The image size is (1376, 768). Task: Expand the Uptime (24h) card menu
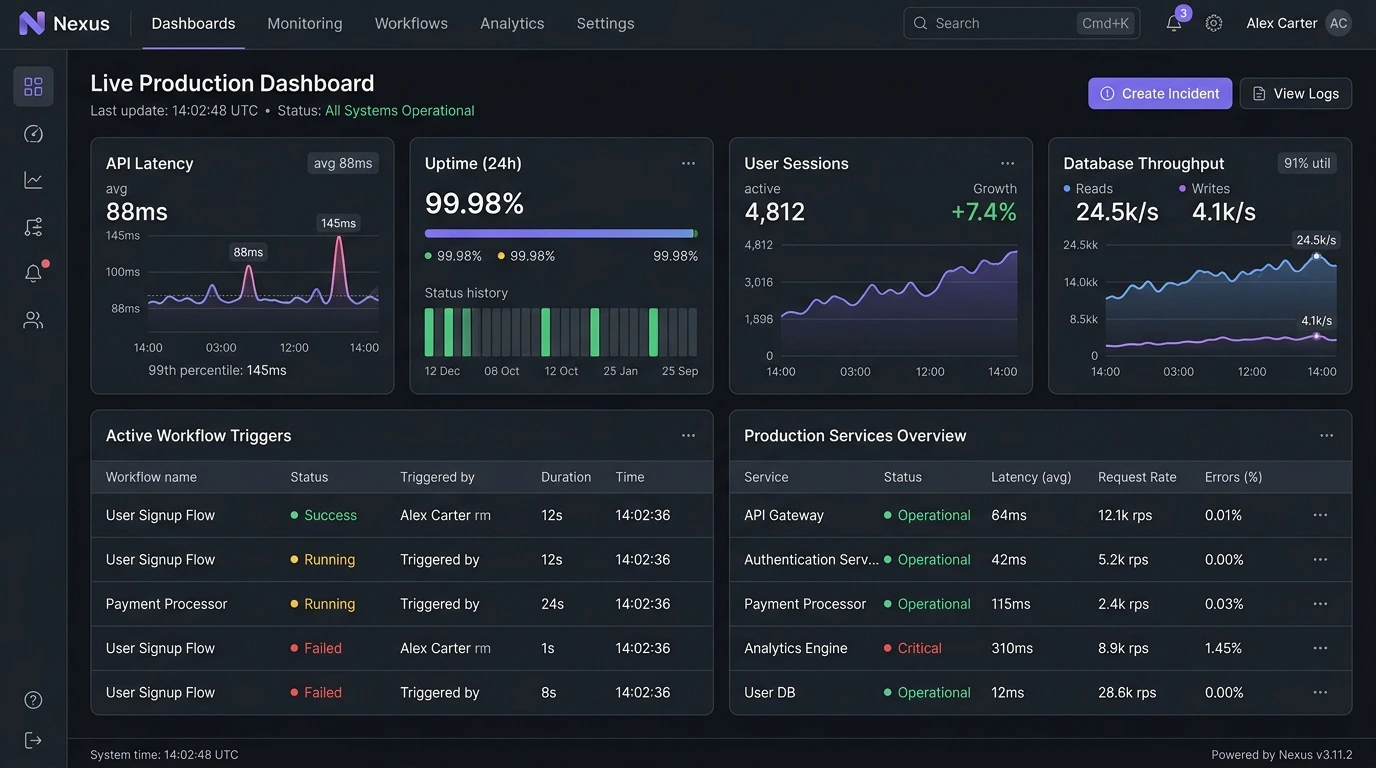coord(688,163)
